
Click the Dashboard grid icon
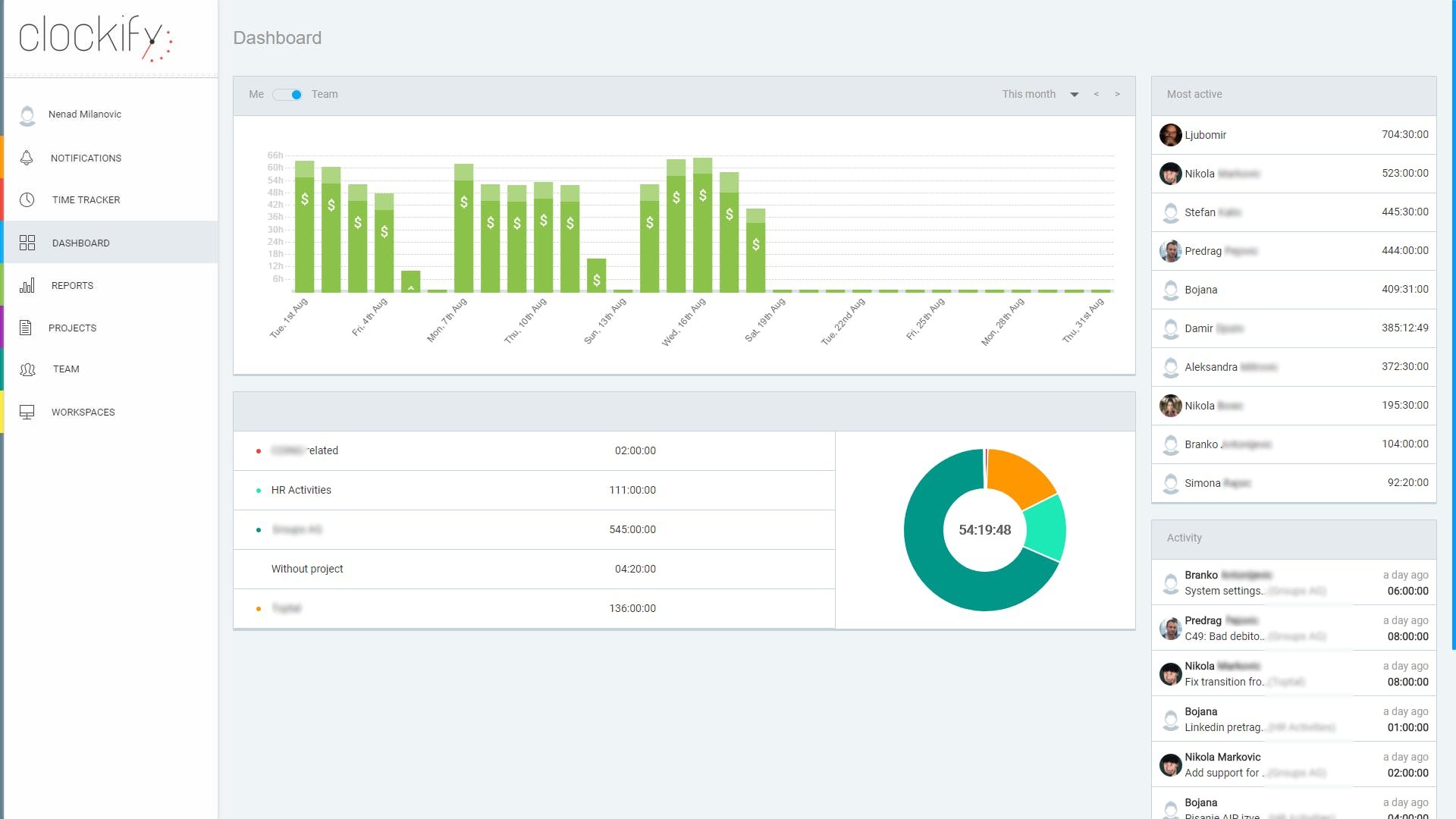tap(27, 243)
